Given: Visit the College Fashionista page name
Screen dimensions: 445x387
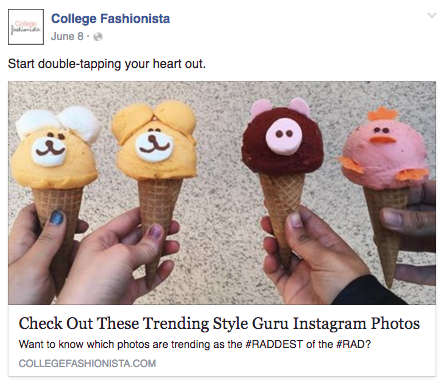Looking at the screenshot, I should pos(110,19).
